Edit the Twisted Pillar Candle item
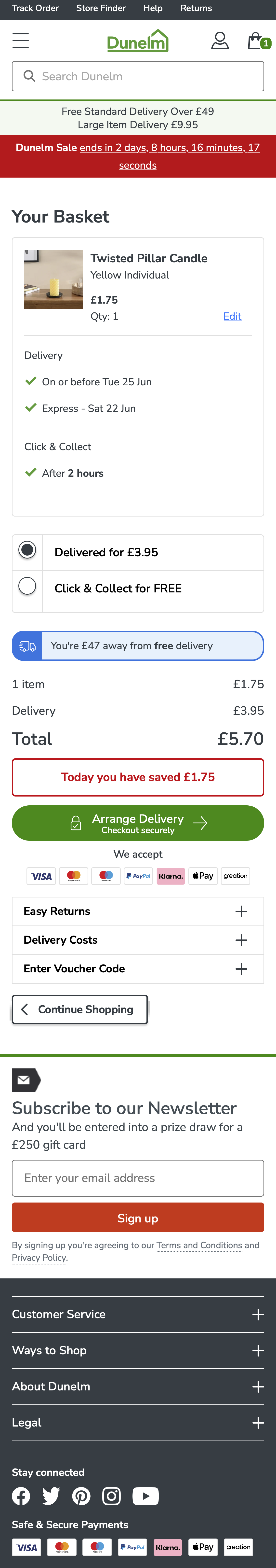This screenshot has height=1568, width=276. [x=232, y=317]
